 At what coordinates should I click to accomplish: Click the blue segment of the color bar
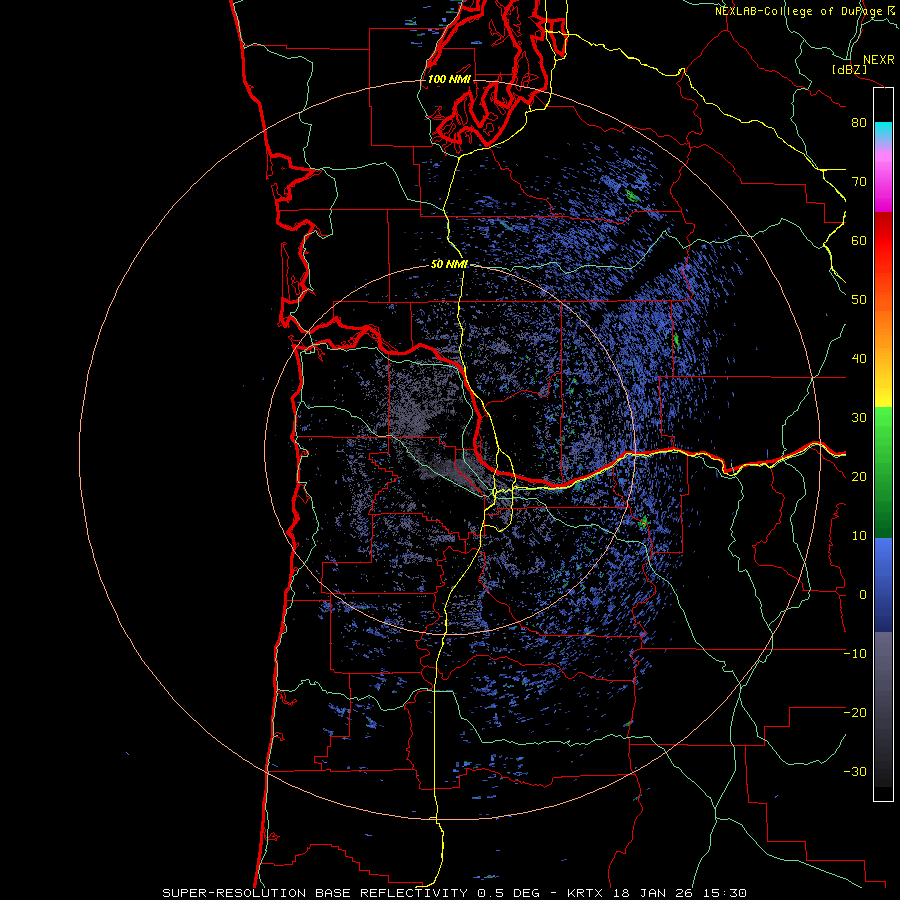coord(883,585)
